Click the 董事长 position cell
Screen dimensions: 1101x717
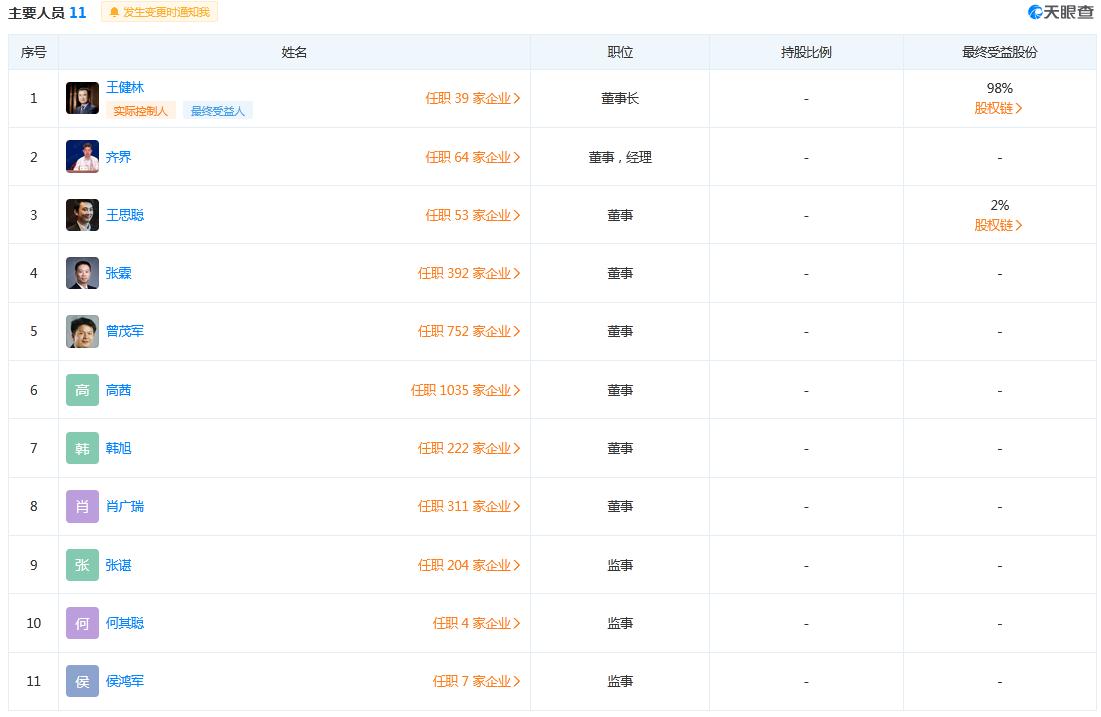tap(620, 98)
